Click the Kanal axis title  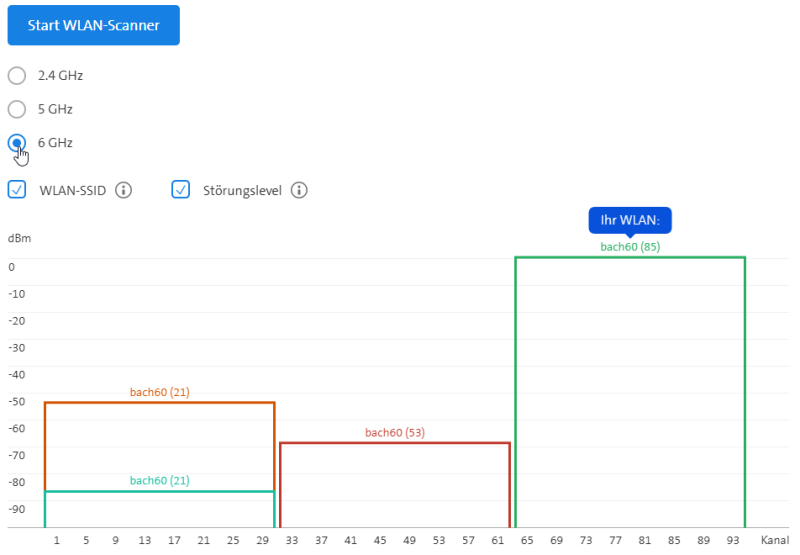[x=775, y=540]
